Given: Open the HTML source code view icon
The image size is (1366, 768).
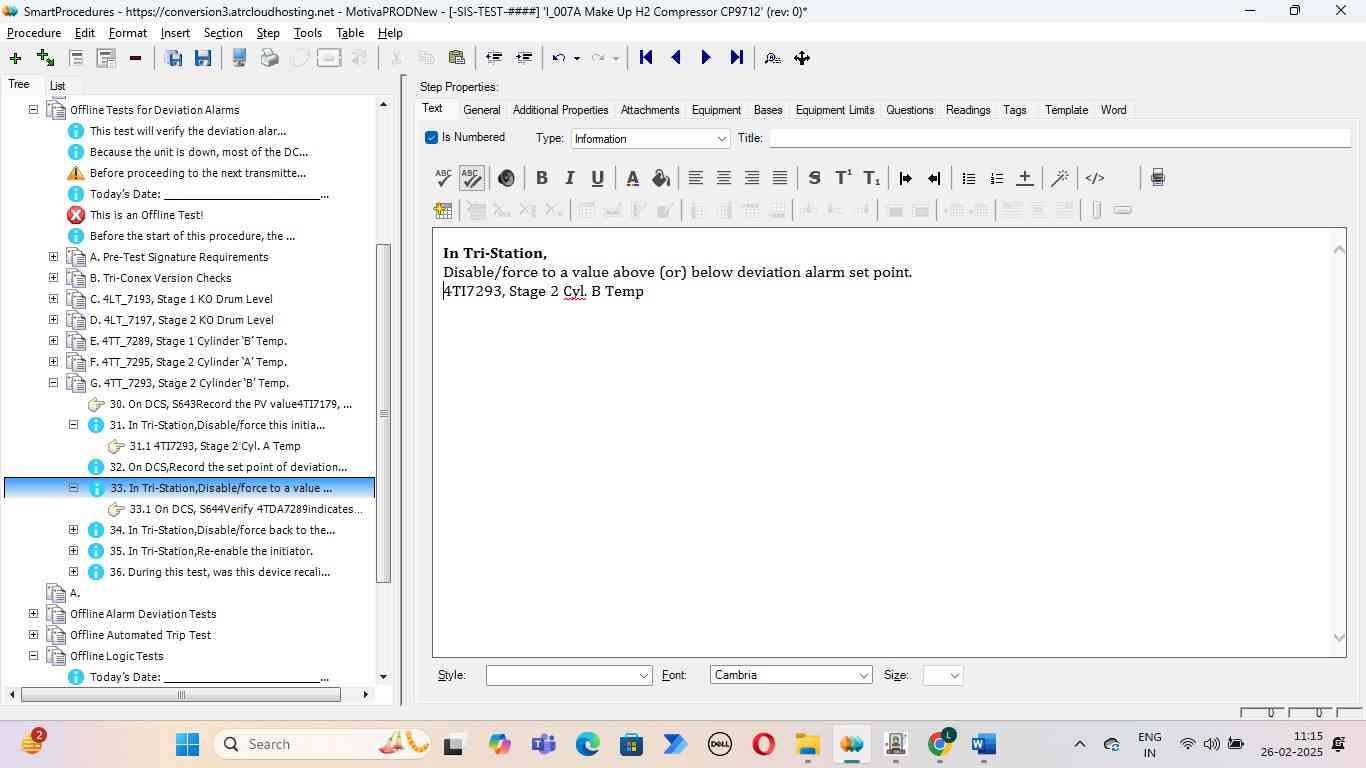Looking at the screenshot, I should tap(1095, 178).
